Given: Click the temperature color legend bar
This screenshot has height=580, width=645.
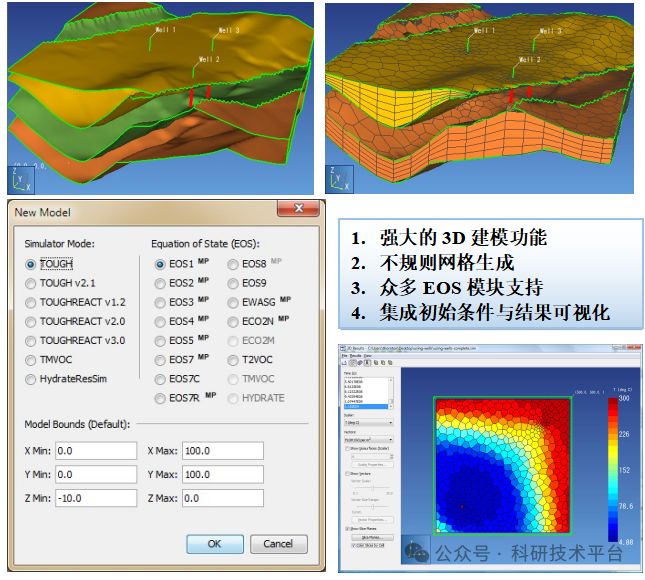Looking at the screenshot, I should click(613, 469).
